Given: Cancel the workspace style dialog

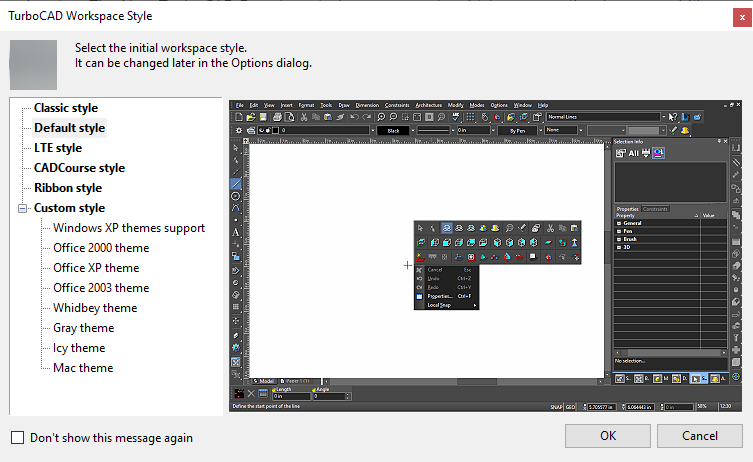Looking at the screenshot, I should click(x=700, y=436).
